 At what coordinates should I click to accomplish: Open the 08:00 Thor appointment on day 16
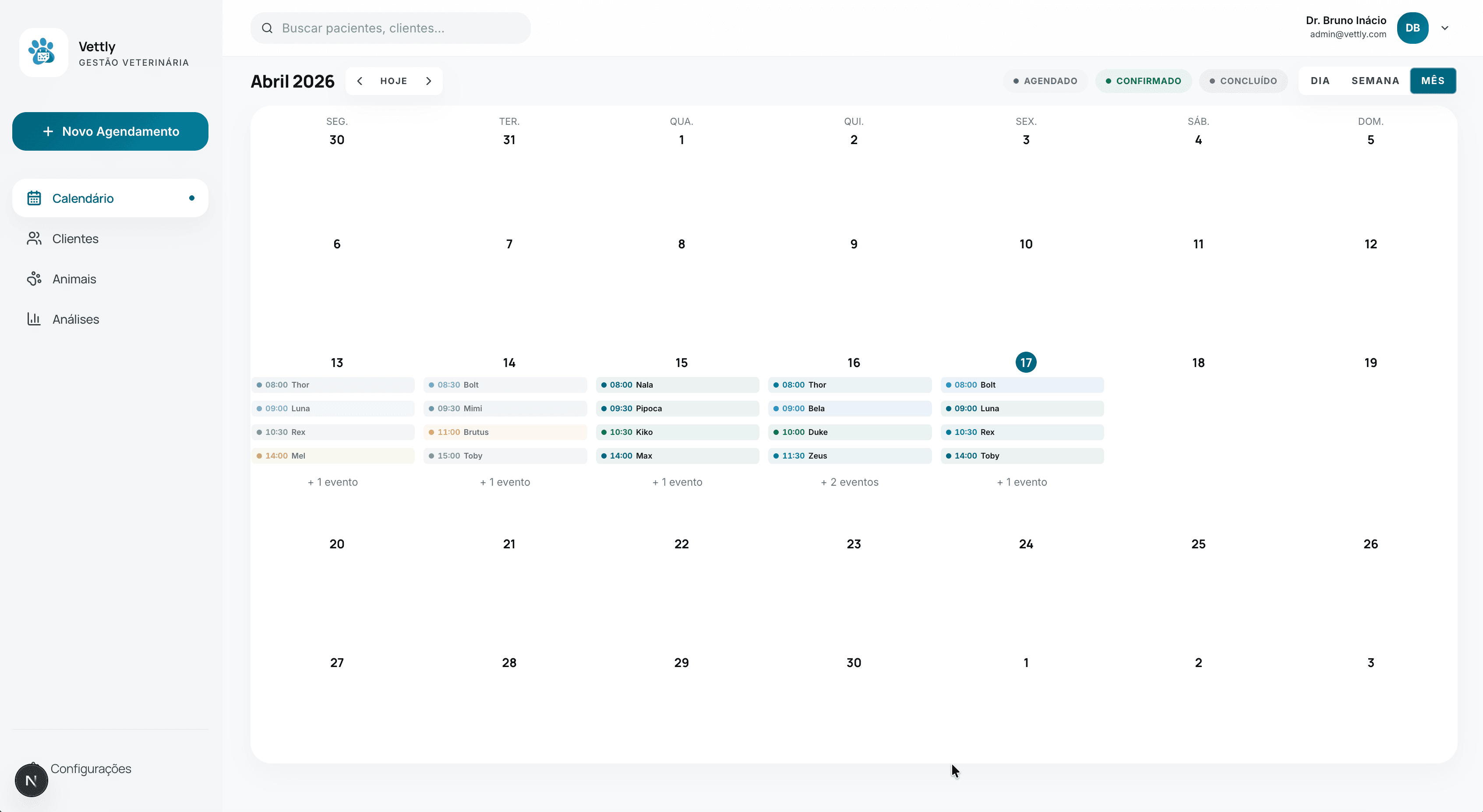850,385
